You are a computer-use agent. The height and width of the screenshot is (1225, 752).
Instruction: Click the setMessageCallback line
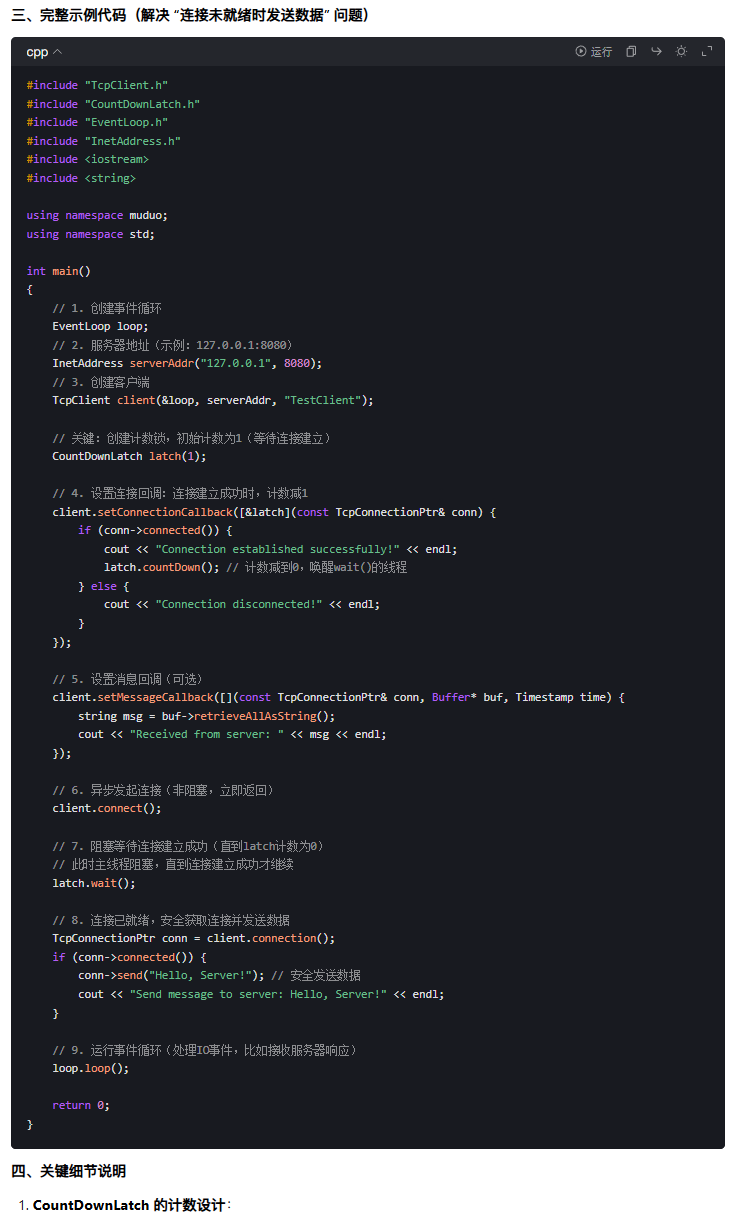(x=338, y=697)
